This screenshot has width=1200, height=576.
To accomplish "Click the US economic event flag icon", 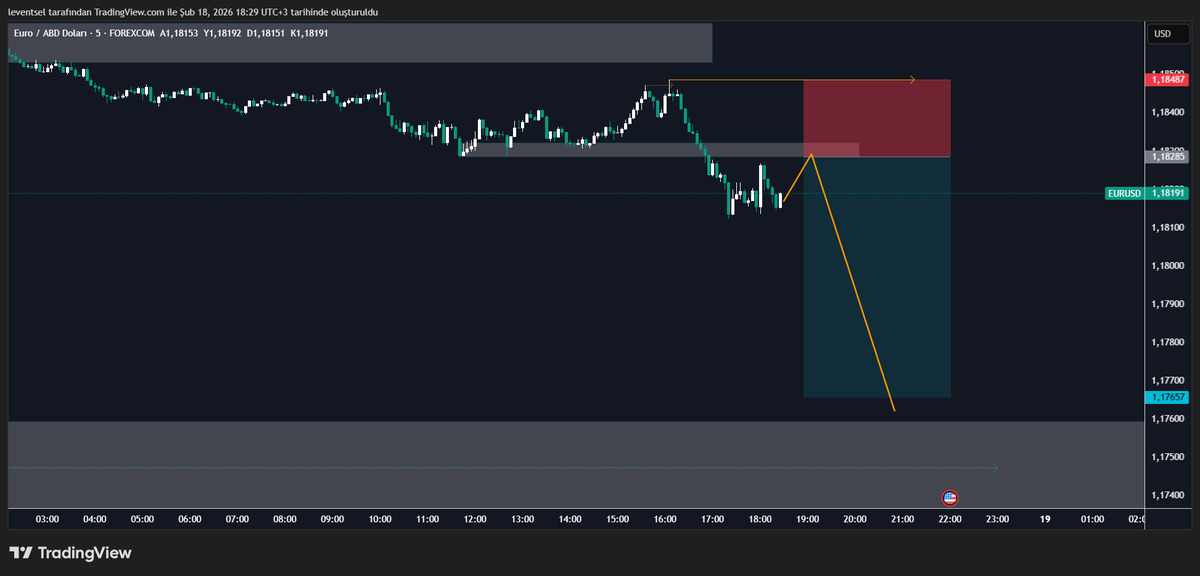I will [950, 497].
